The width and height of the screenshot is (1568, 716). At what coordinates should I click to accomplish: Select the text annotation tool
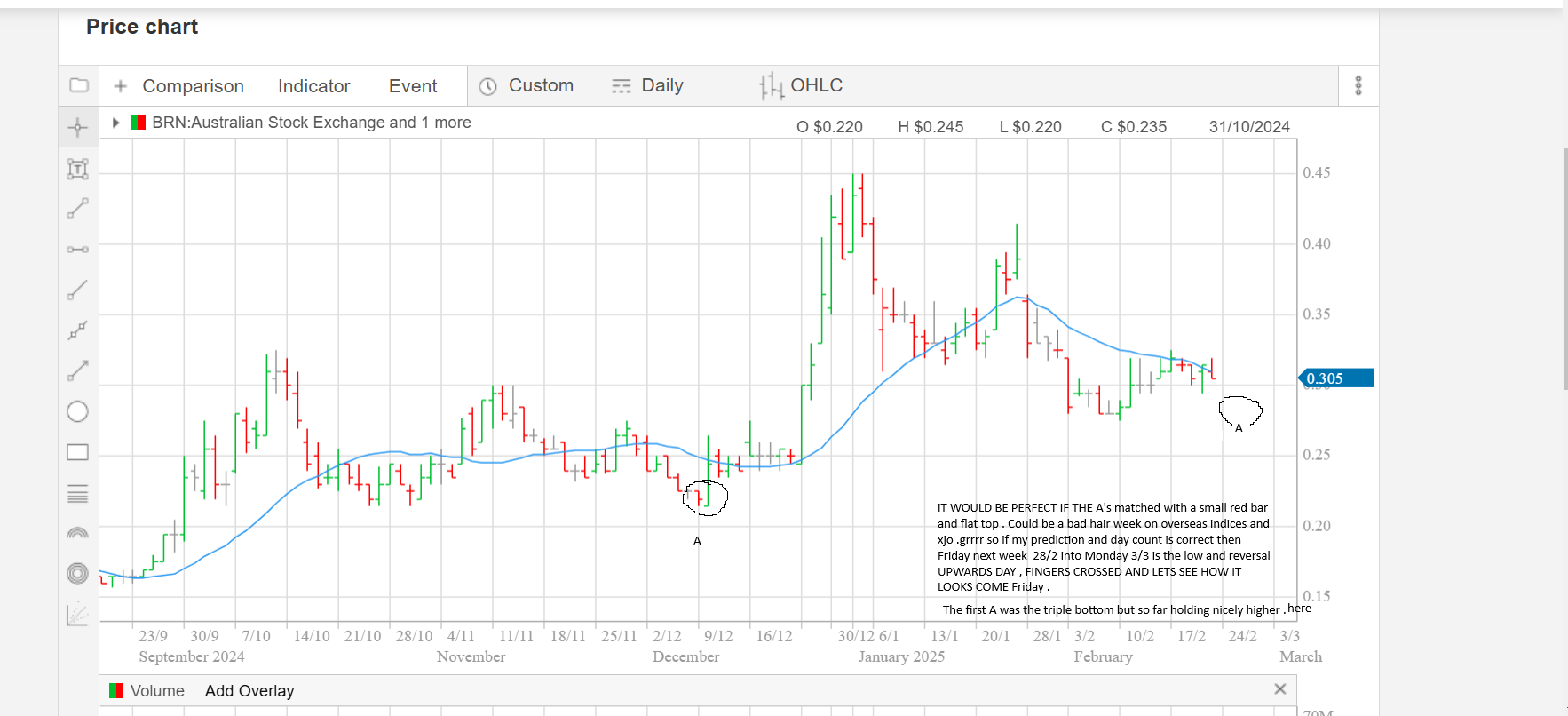tap(78, 169)
